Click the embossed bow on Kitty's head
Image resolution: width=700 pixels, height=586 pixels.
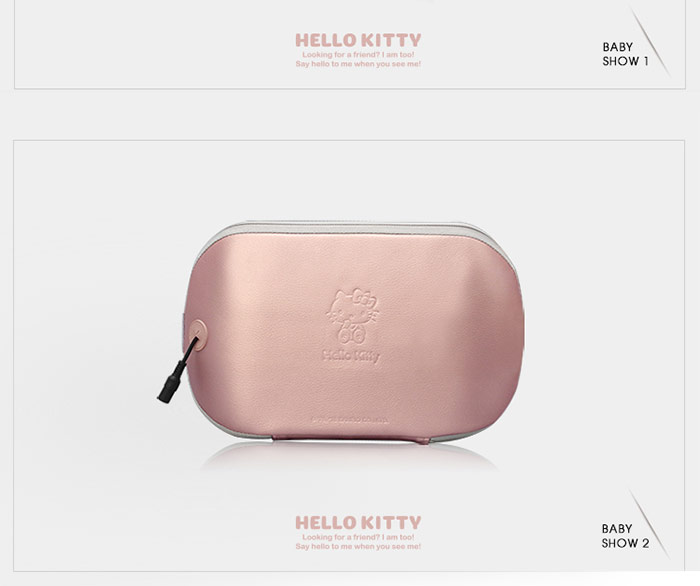tap(363, 296)
